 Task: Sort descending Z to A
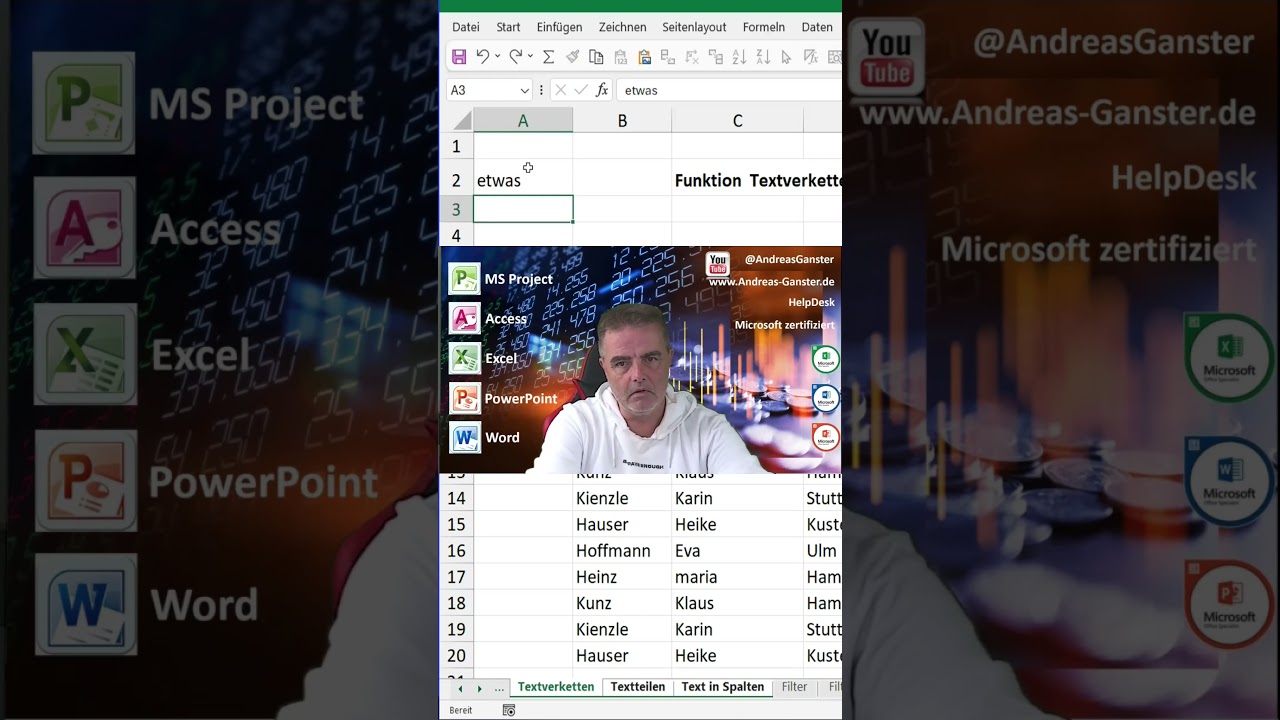tap(763, 57)
